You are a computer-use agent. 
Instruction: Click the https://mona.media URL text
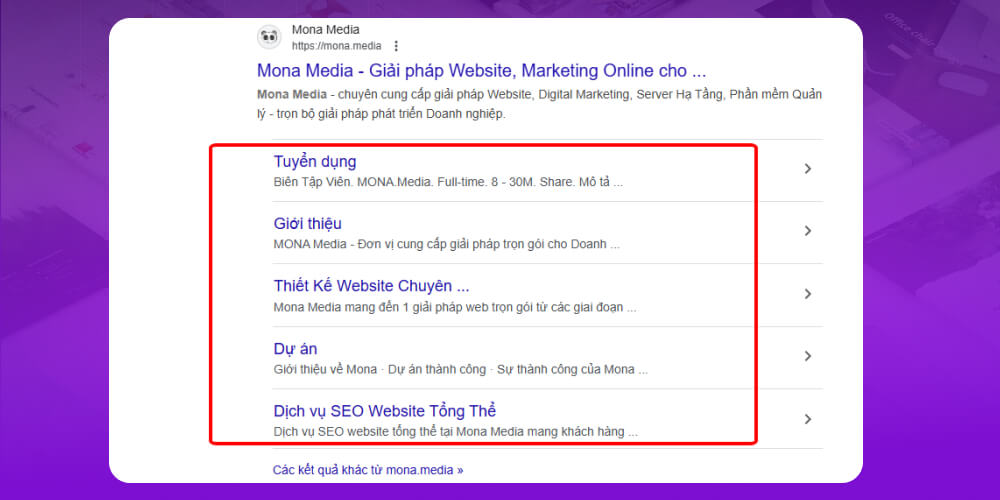(337, 46)
